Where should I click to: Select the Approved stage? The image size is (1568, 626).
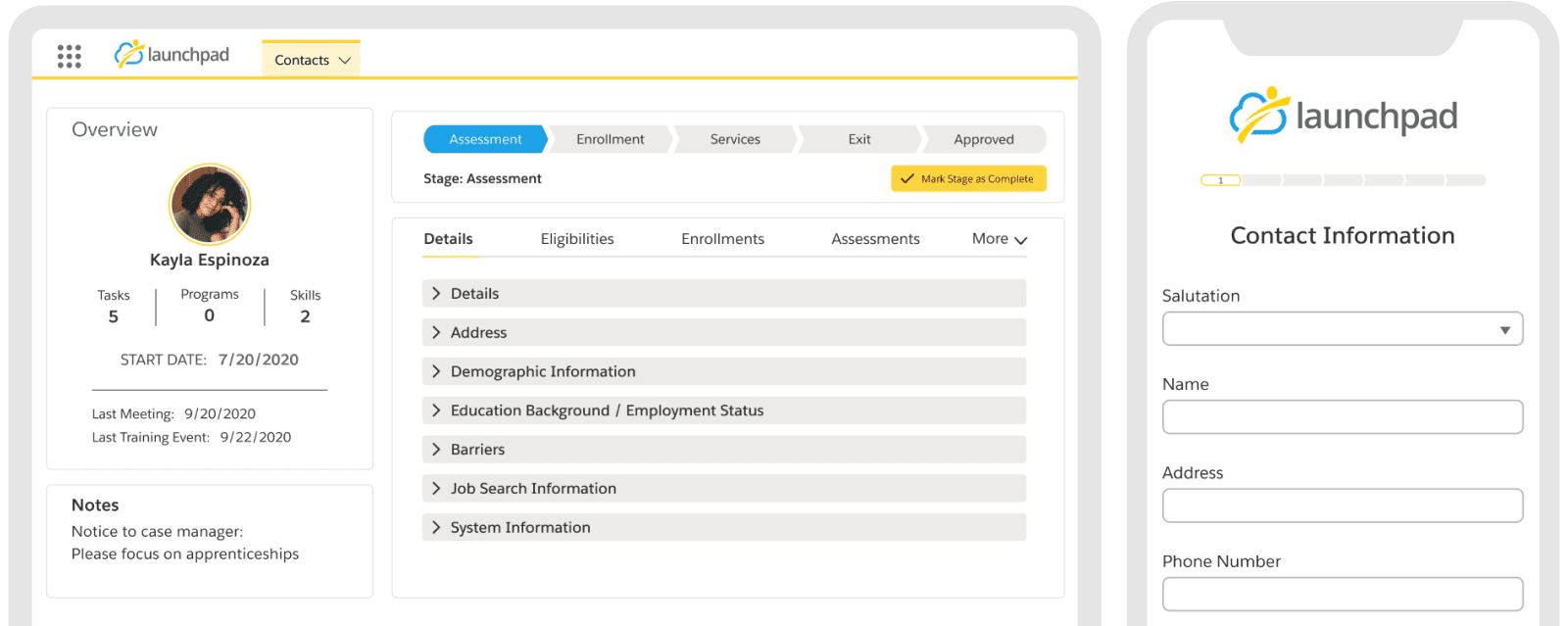(984, 139)
